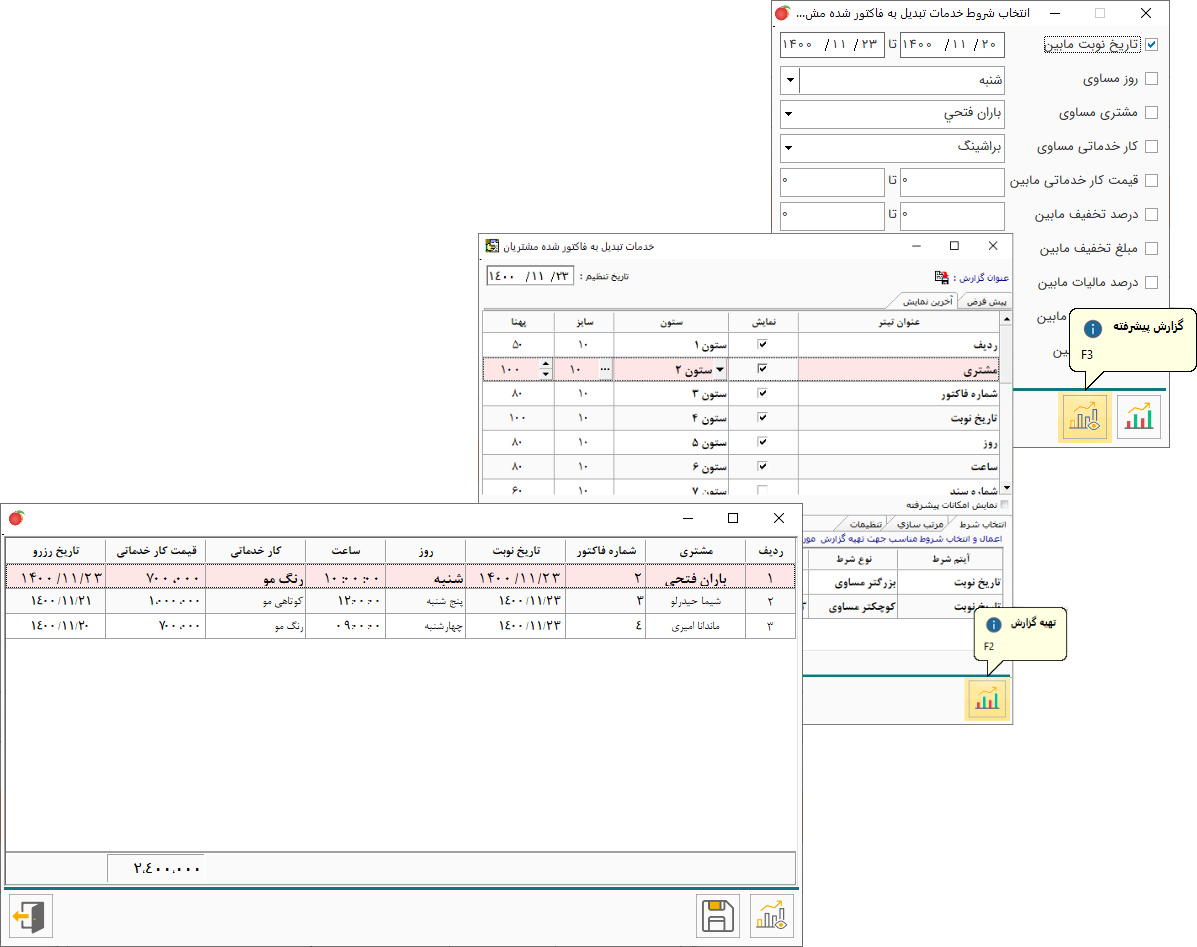Click the عنوان تیتر column header

coord(899,322)
